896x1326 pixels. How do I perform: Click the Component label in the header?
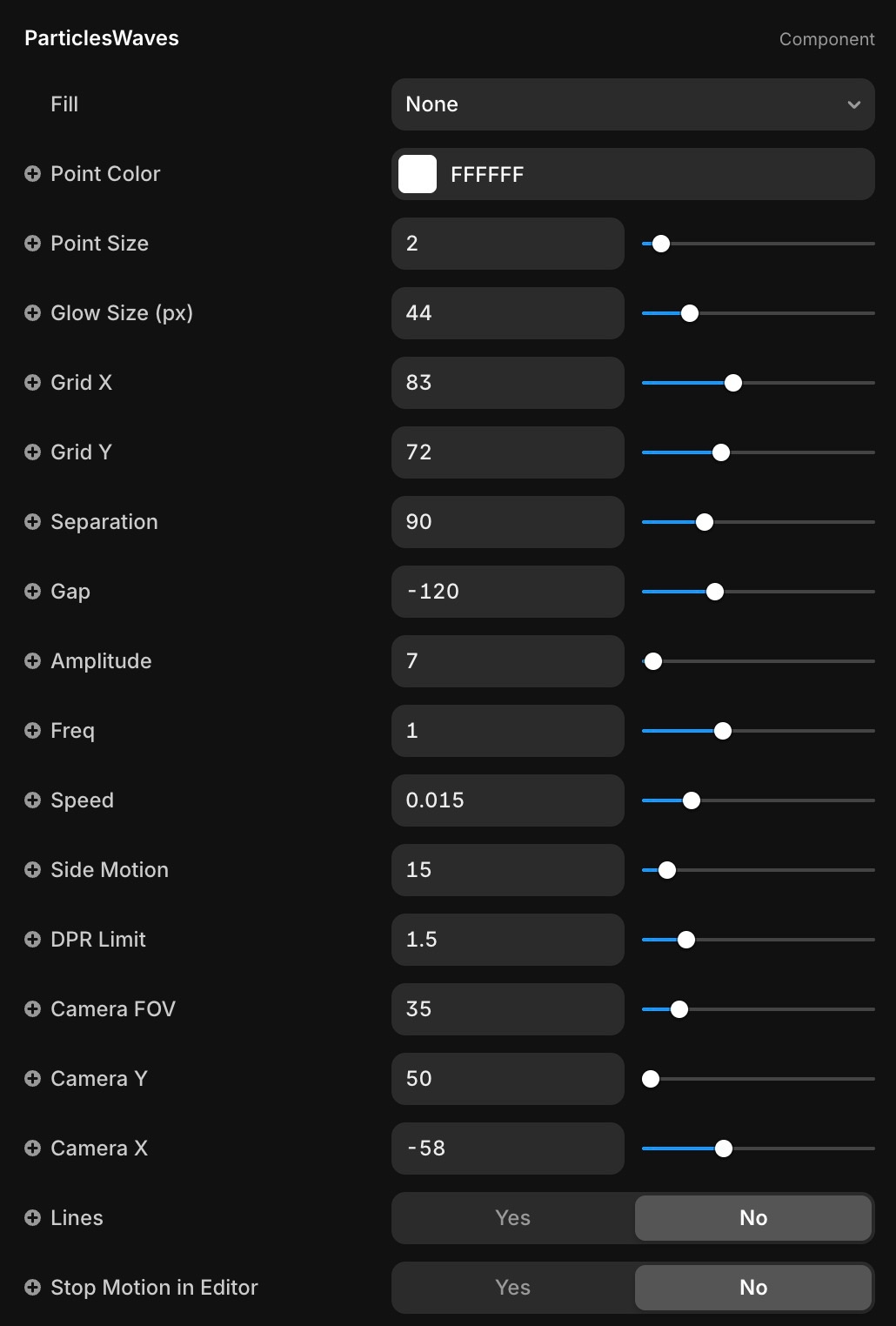click(x=826, y=39)
